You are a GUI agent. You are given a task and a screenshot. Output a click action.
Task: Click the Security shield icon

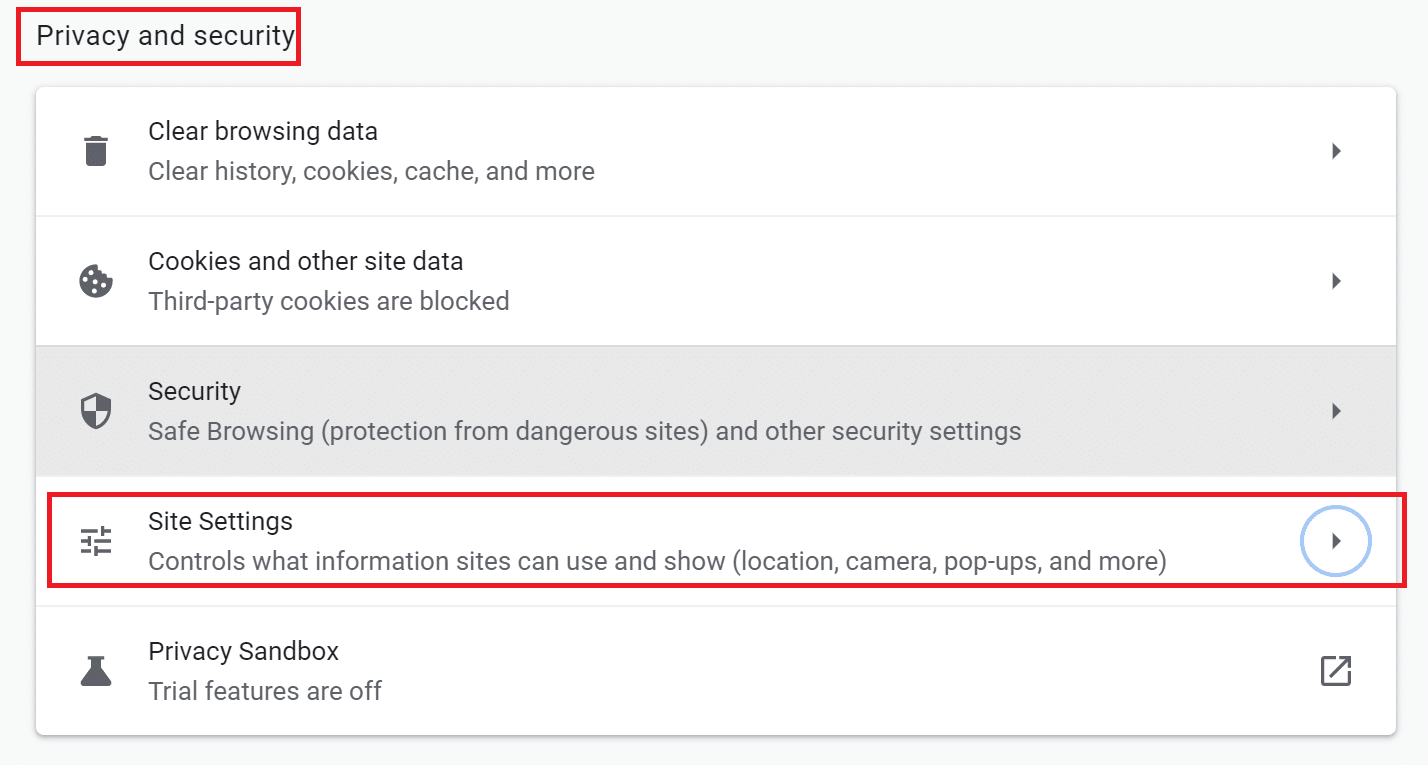click(x=96, y=411)
